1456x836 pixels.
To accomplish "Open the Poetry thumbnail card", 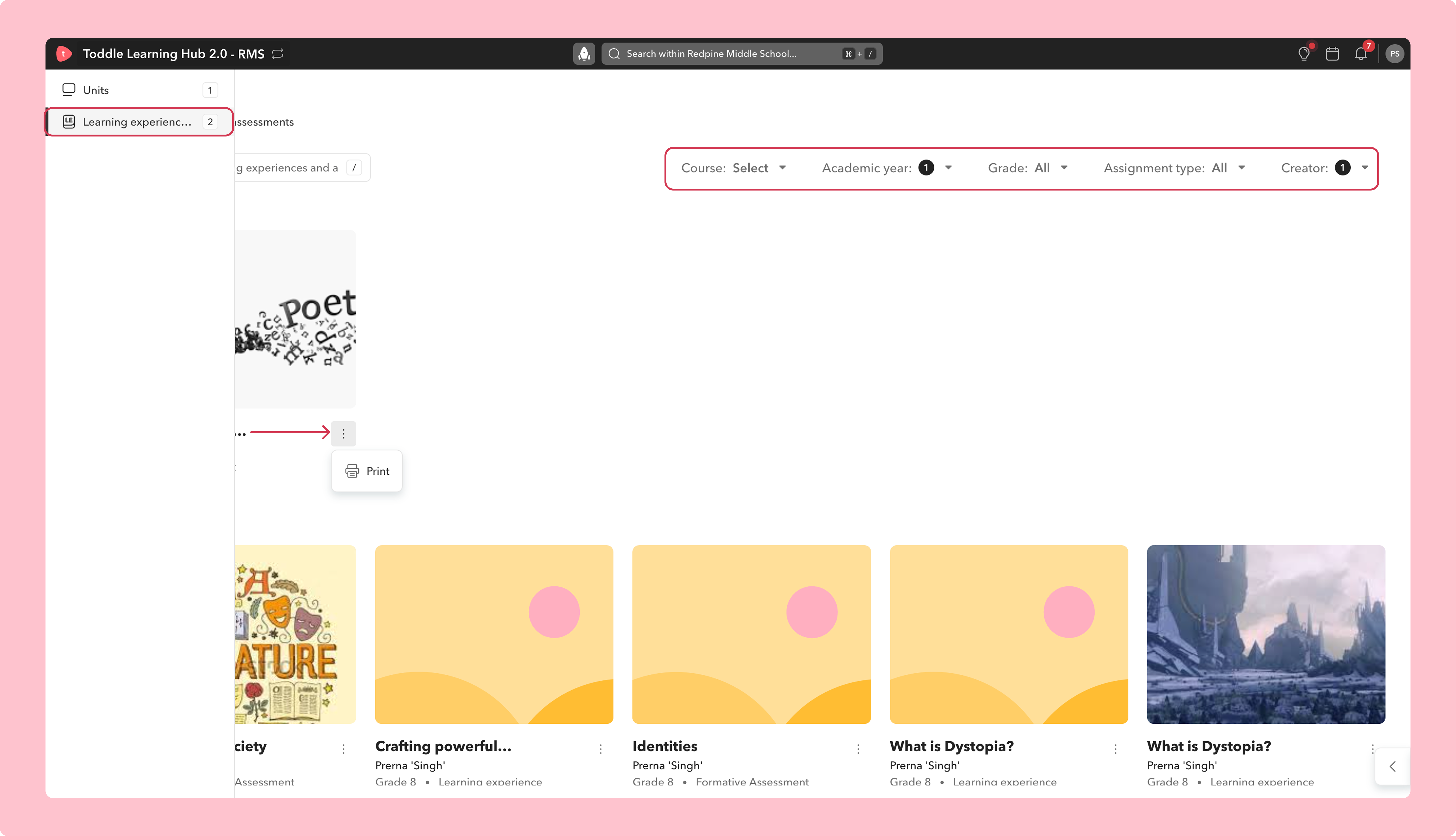I will tap(295, 319).
